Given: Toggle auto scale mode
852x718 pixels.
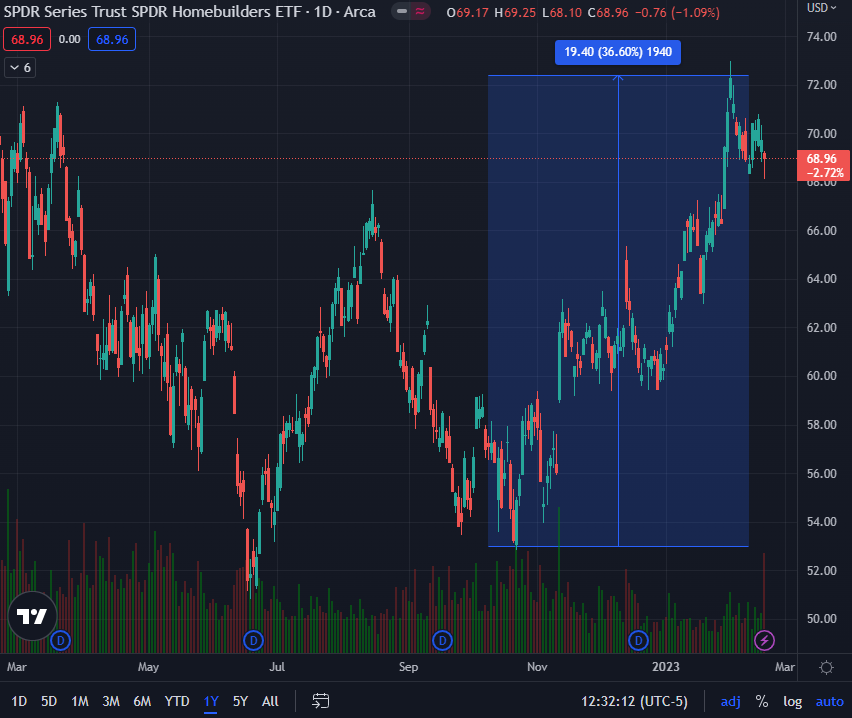Looking at the screenshot, I should (x=829, y=702).
